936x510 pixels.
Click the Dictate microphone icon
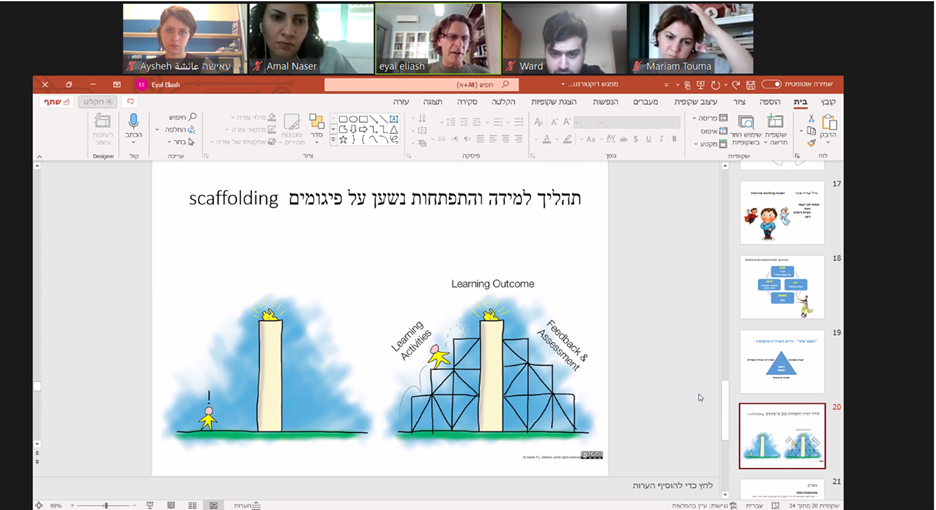[133, 124]
